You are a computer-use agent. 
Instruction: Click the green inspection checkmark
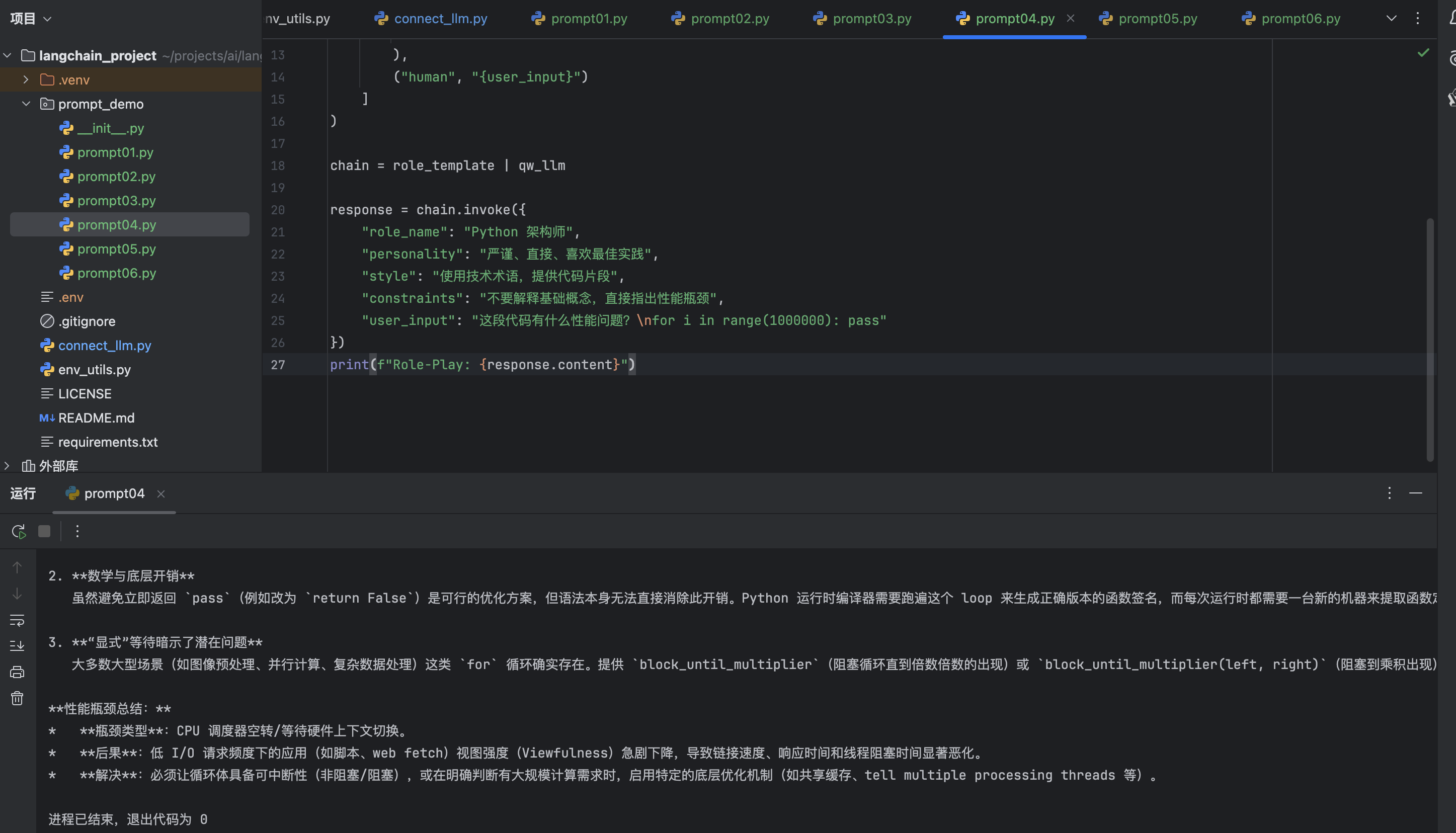pos(1423,53)
